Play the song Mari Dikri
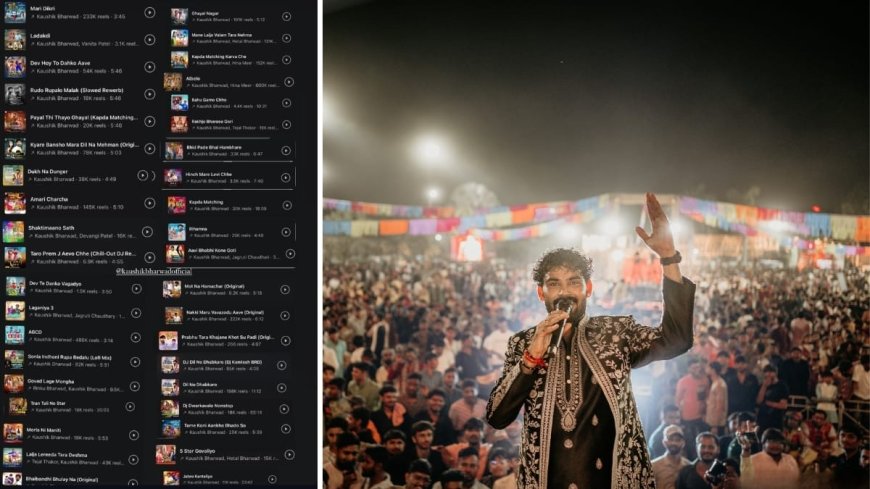The image size is (870, 489). pyautogui.click(x=150, y=12)
